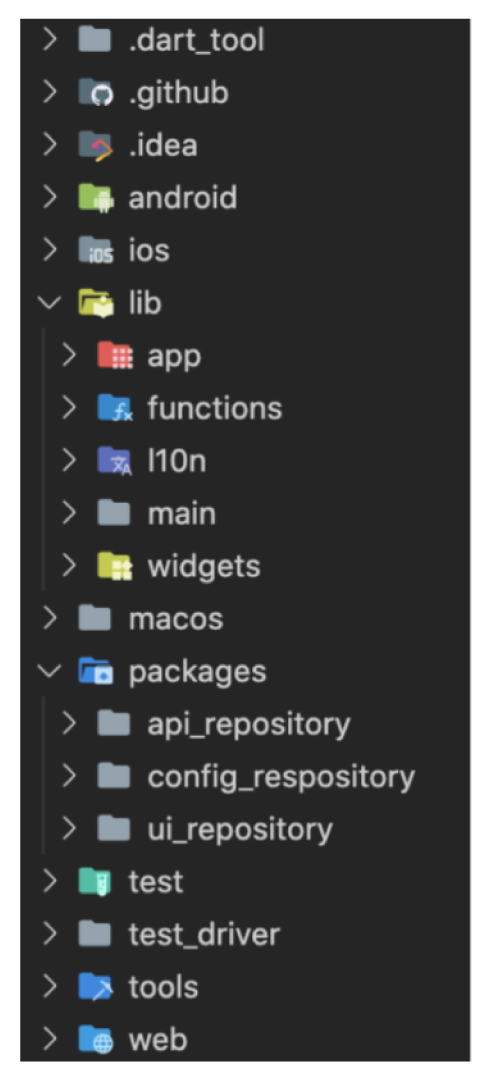The image size is (497, 1080).
Task: Click the l10n translation folder icon
Action: tap(114, 461)
